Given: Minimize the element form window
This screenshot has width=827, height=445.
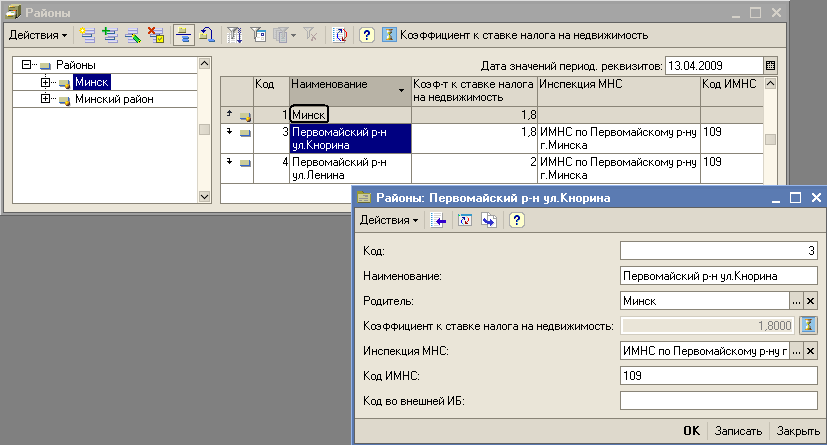Looking at the screenshot, I should pyautogui.click(x=775, y=198).
